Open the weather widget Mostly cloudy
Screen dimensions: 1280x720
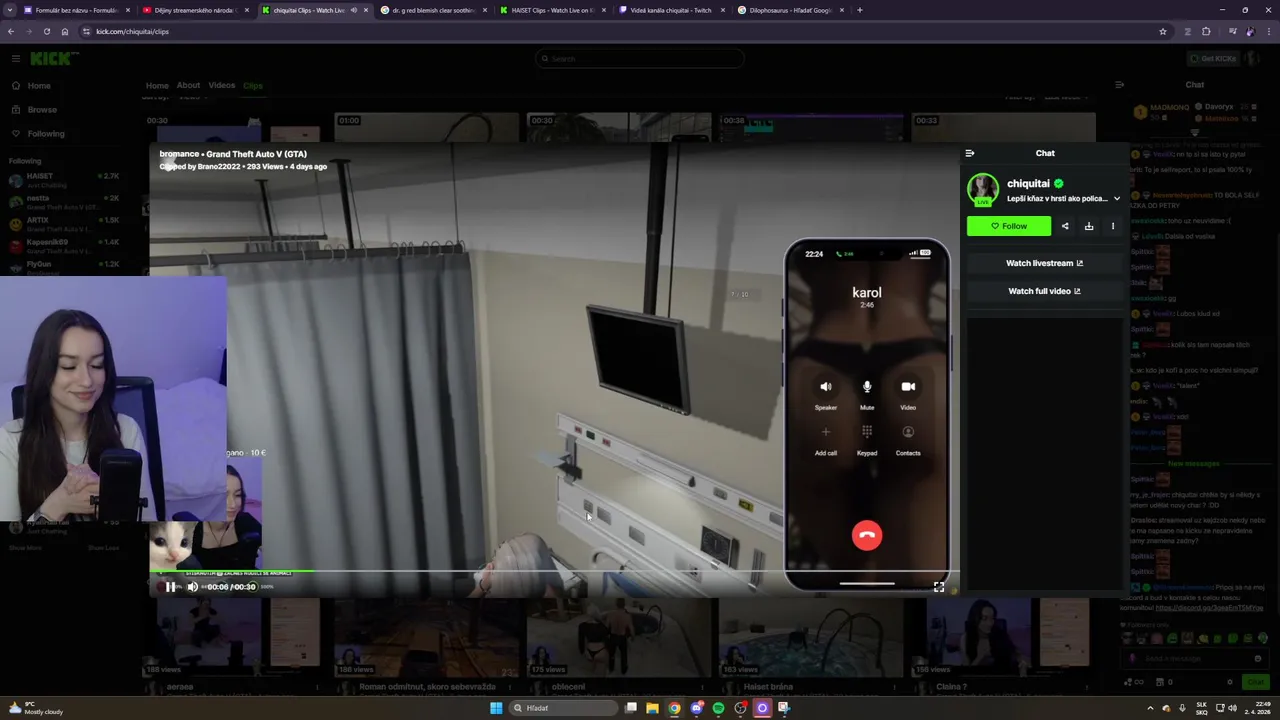[x=35, y=708]
